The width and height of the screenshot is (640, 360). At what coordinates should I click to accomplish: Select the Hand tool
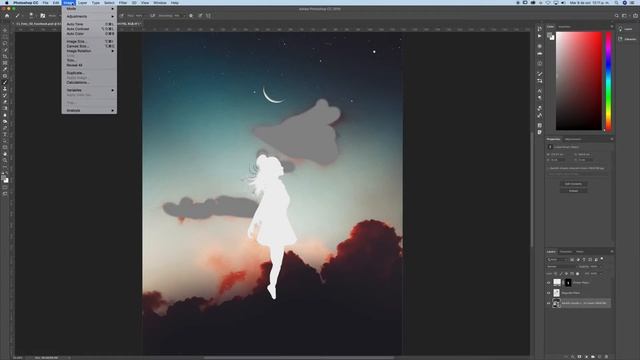(x=5, y=154)
